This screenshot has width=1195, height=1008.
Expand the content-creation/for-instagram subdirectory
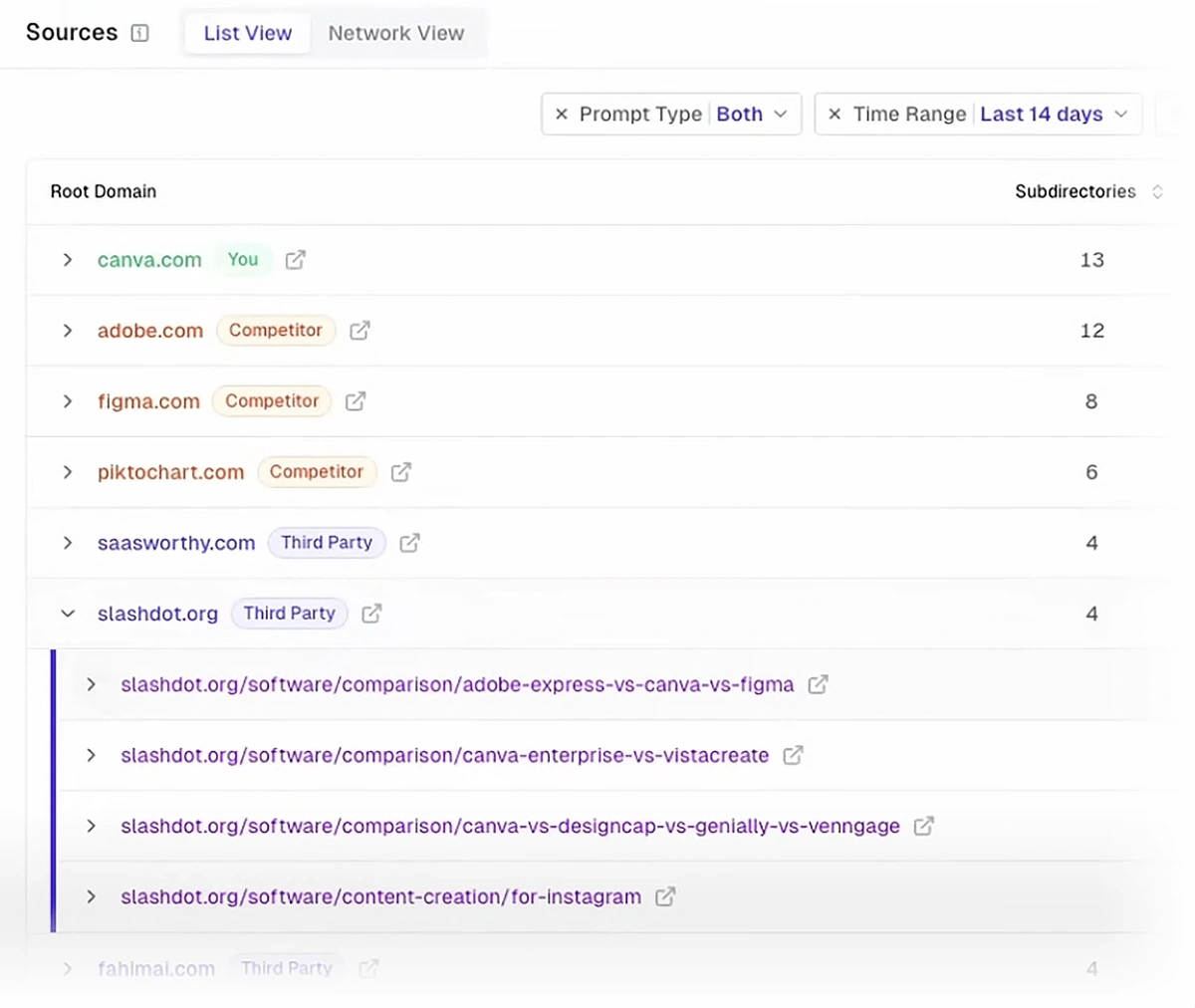(92, 896)
